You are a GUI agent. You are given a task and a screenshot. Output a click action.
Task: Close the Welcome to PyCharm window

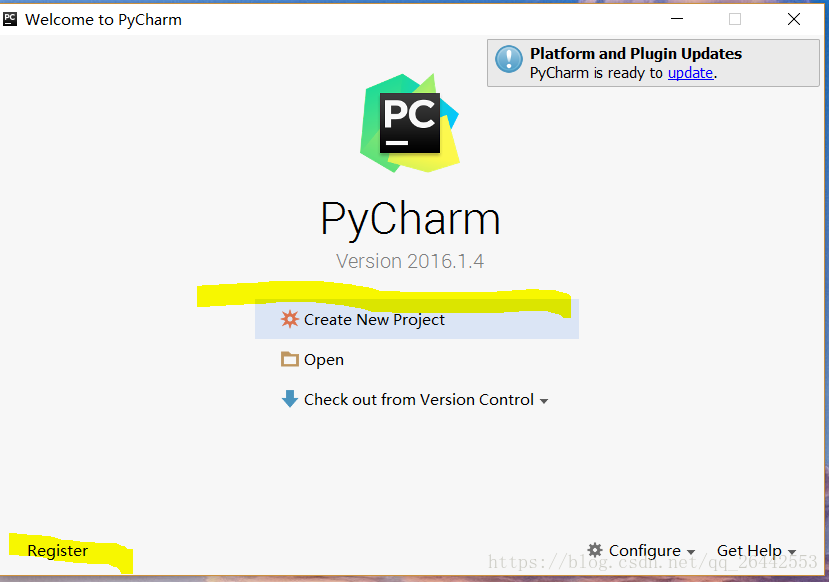(794, 19)
